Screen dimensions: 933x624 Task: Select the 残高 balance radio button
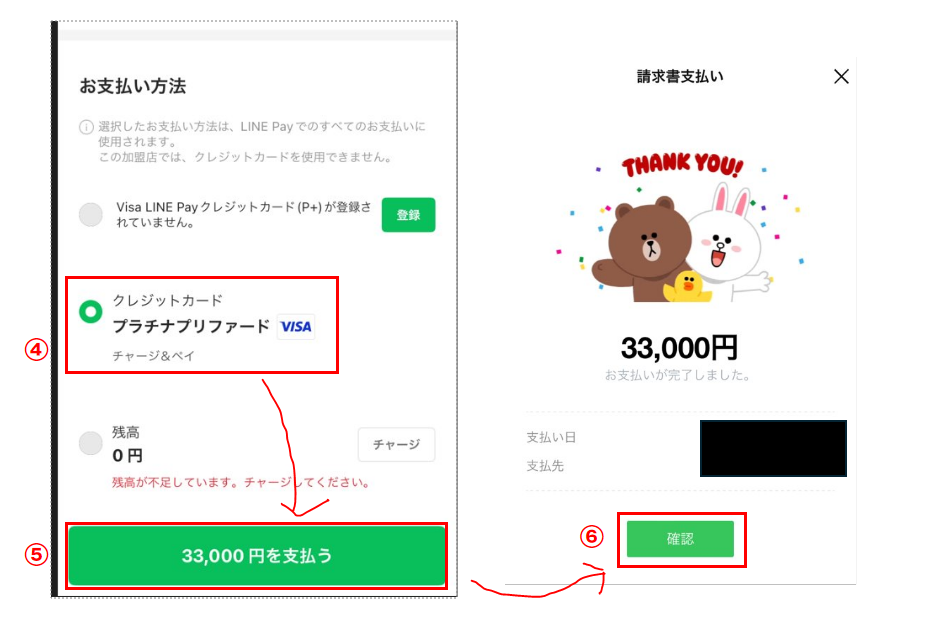[x=90, y=443]
